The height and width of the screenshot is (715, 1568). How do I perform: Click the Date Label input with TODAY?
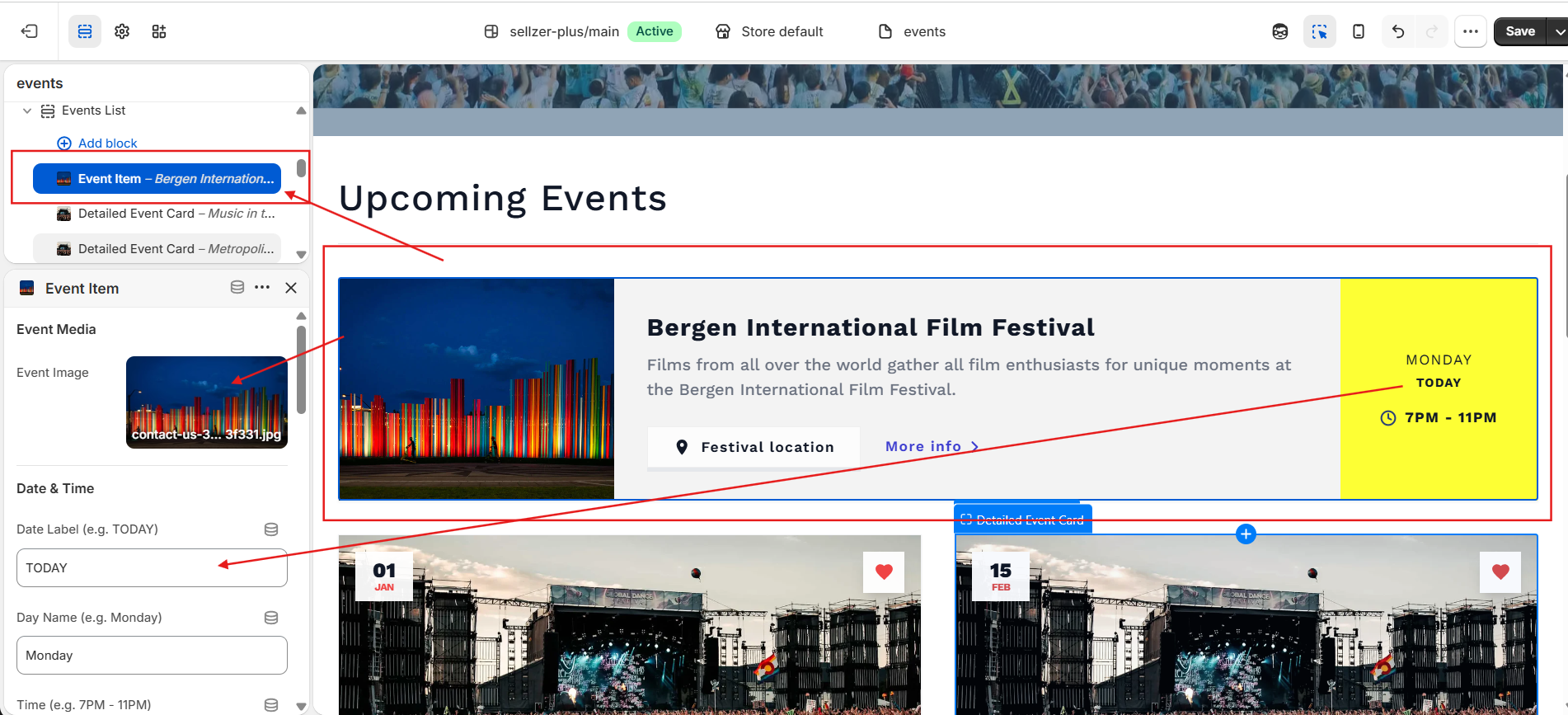(152, 567)
